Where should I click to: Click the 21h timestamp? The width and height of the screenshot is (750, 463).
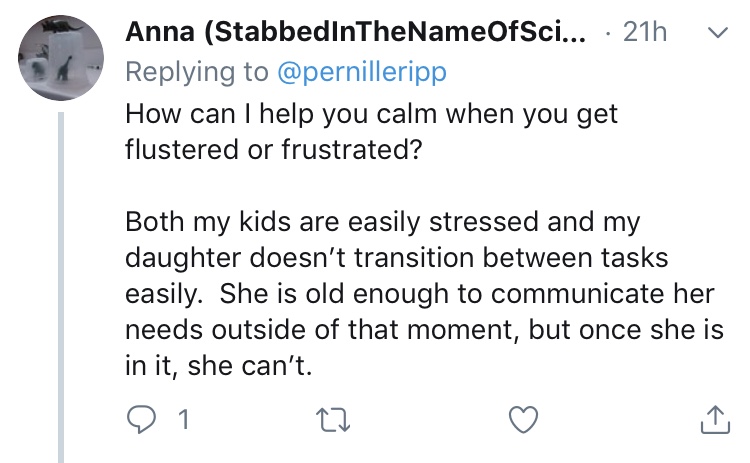pyautogui.click(x=644, y=32)
